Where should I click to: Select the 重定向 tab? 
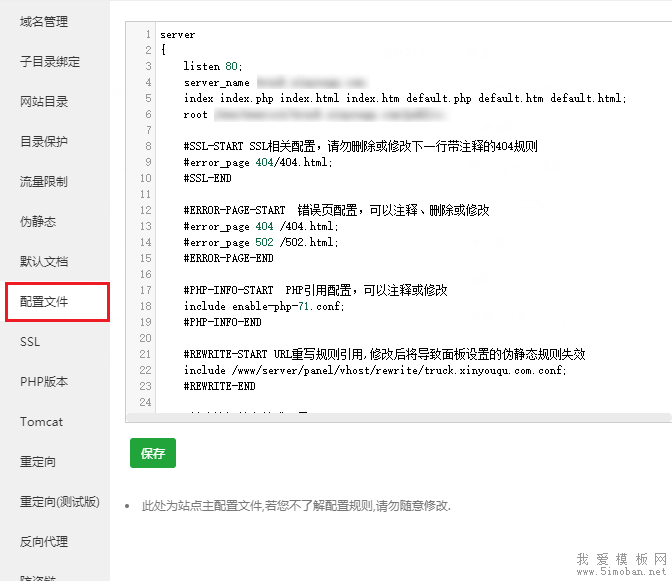(38, 462)
